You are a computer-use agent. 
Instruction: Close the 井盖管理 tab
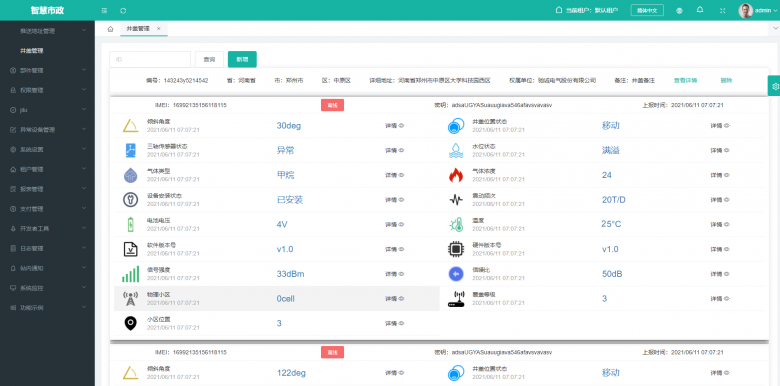[x=159, y=29]
